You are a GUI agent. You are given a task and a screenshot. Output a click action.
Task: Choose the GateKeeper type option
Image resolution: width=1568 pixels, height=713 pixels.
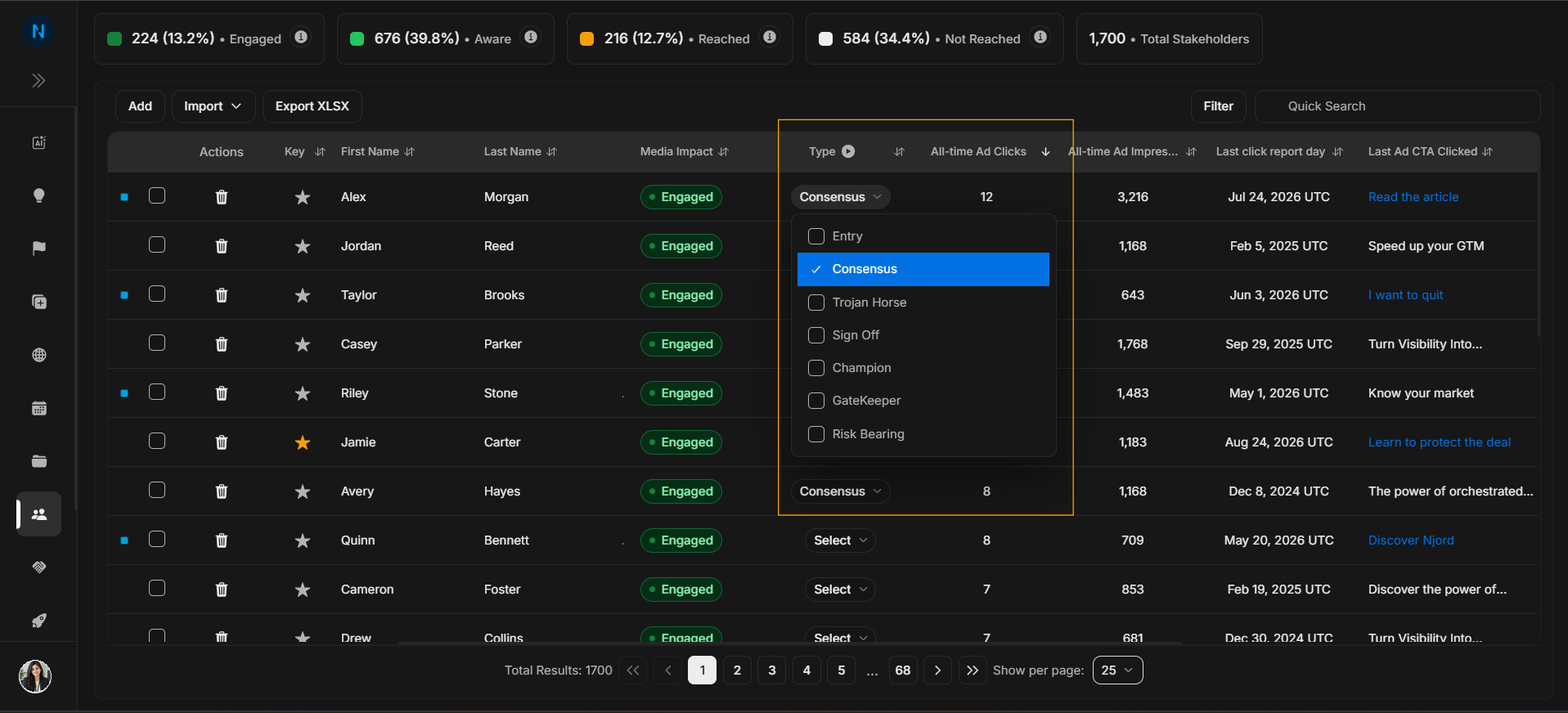coord(923,401)
